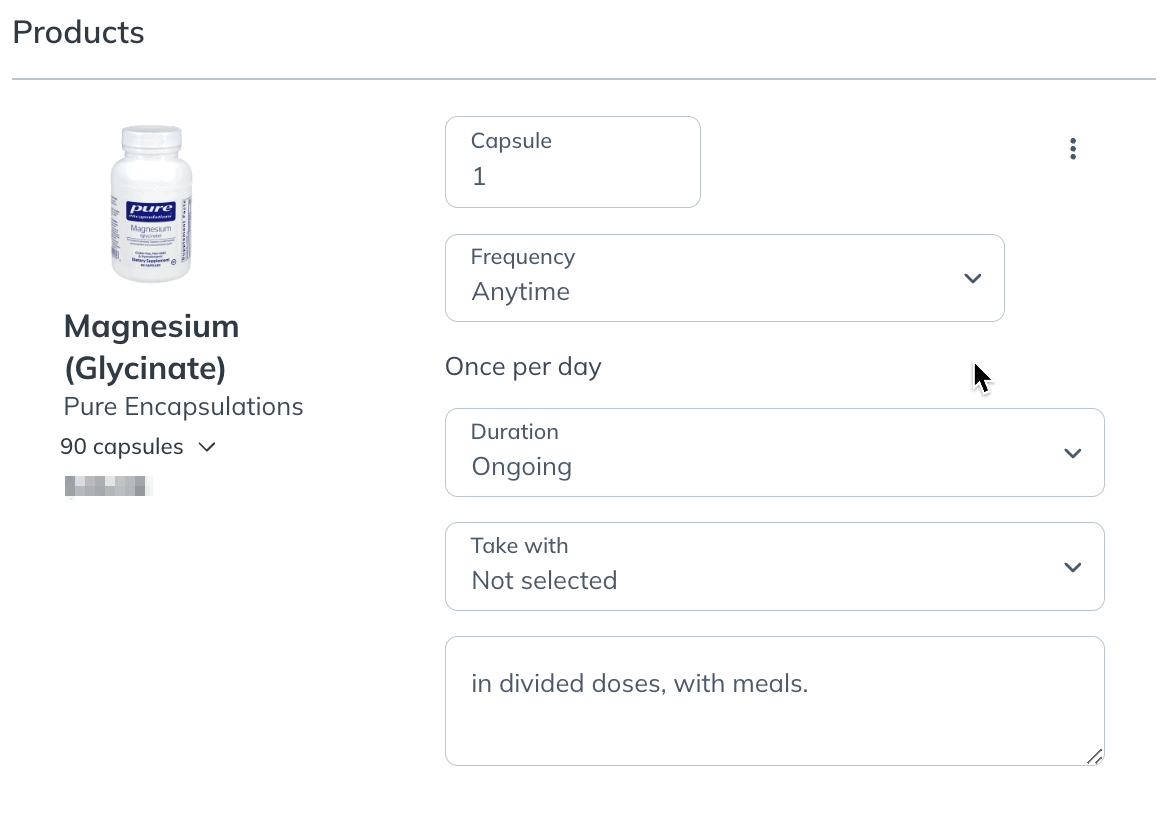Screen dimensions: 1166x832
Task: Click the Pure Encapsulations brand name
Action: (183, 407)
